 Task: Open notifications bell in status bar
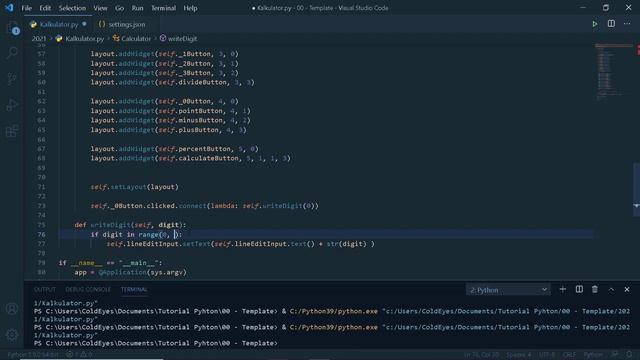click(629, 355)
